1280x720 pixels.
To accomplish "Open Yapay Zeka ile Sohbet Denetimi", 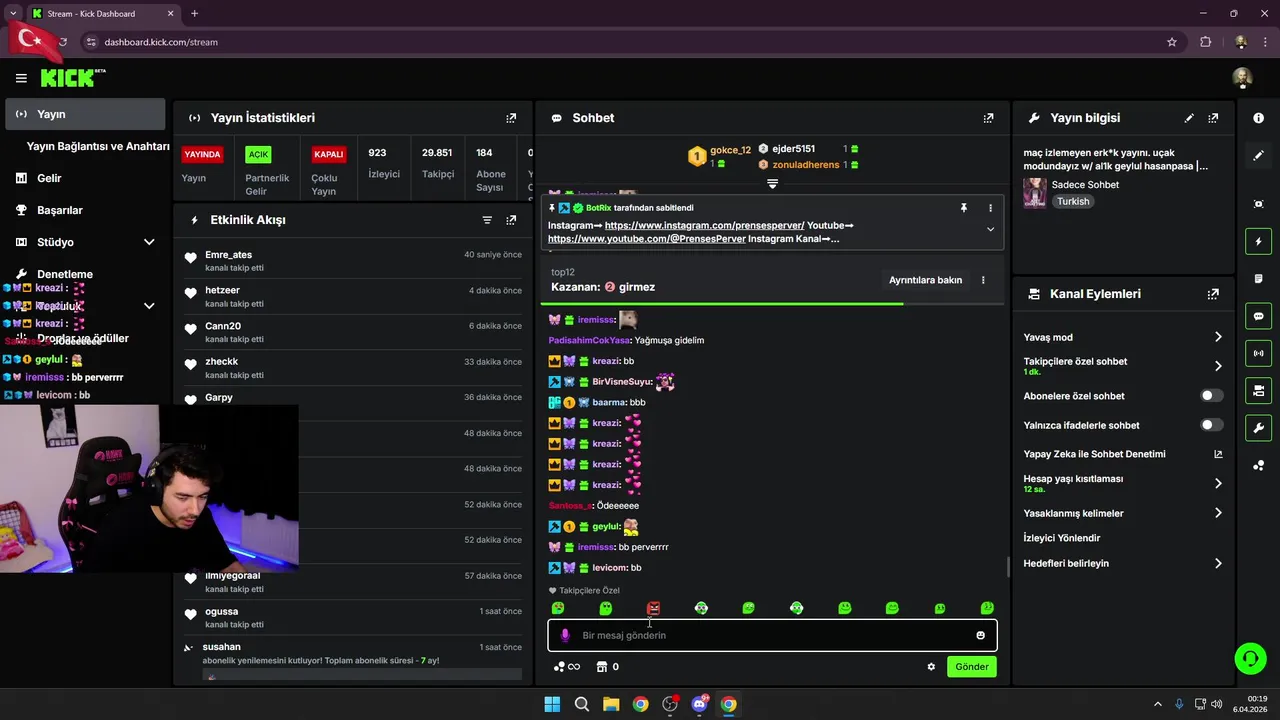I will click(x=1122, y=454).
